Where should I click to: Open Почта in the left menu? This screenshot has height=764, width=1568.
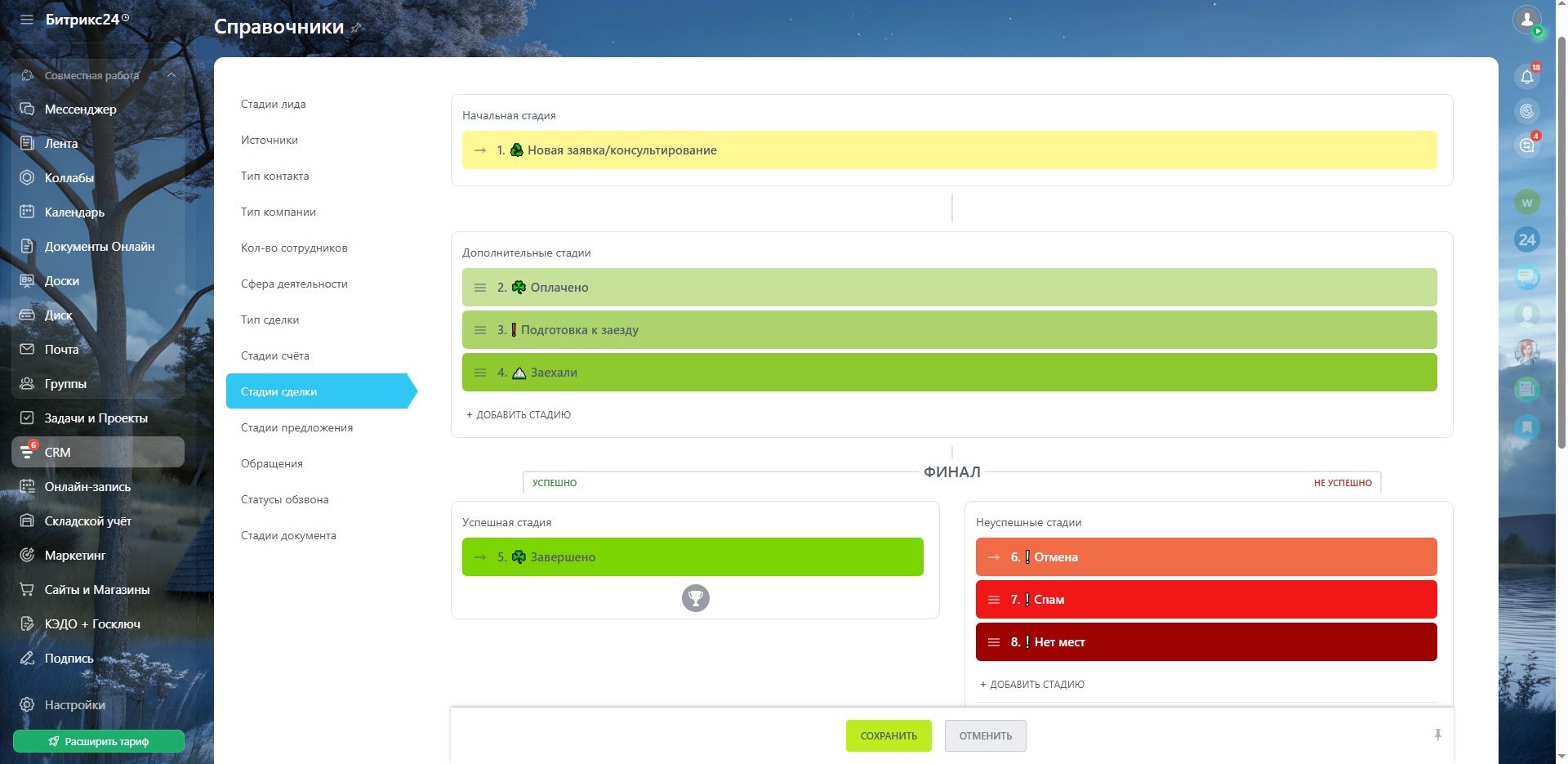(x=98, y=350)
